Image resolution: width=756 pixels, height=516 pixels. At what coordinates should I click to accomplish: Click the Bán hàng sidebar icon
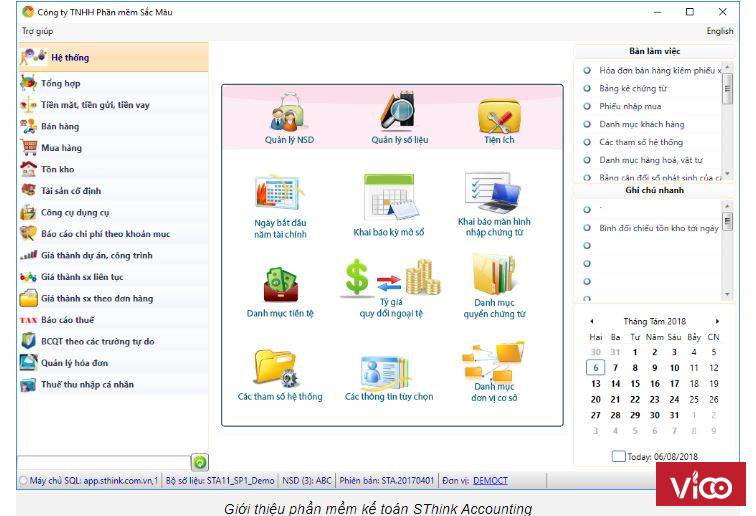pos(28,126)
